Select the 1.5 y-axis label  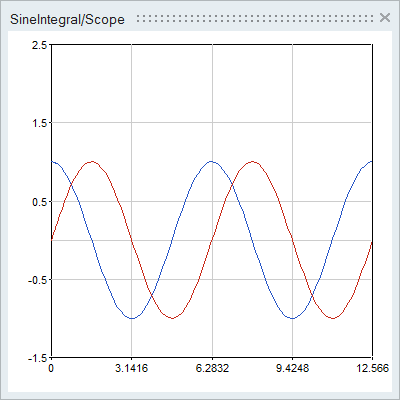click(39, 123)
